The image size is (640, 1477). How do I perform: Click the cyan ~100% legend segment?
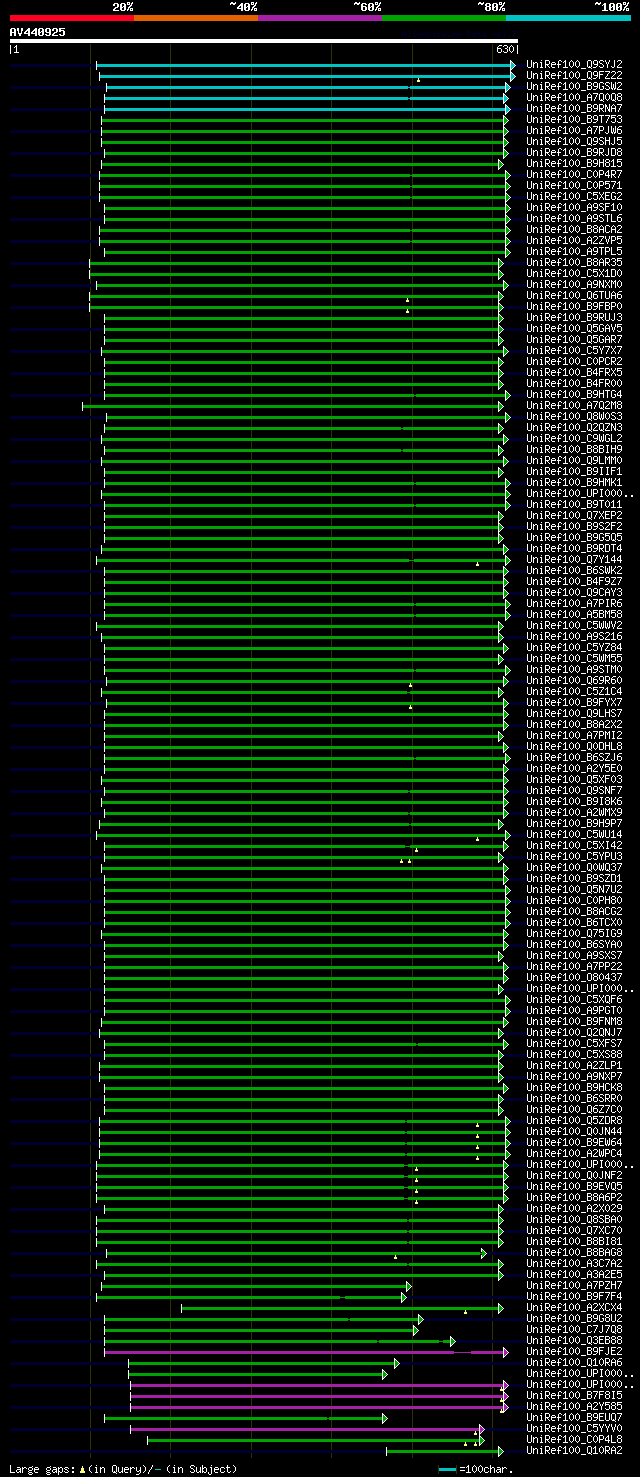tap(568, 18)
